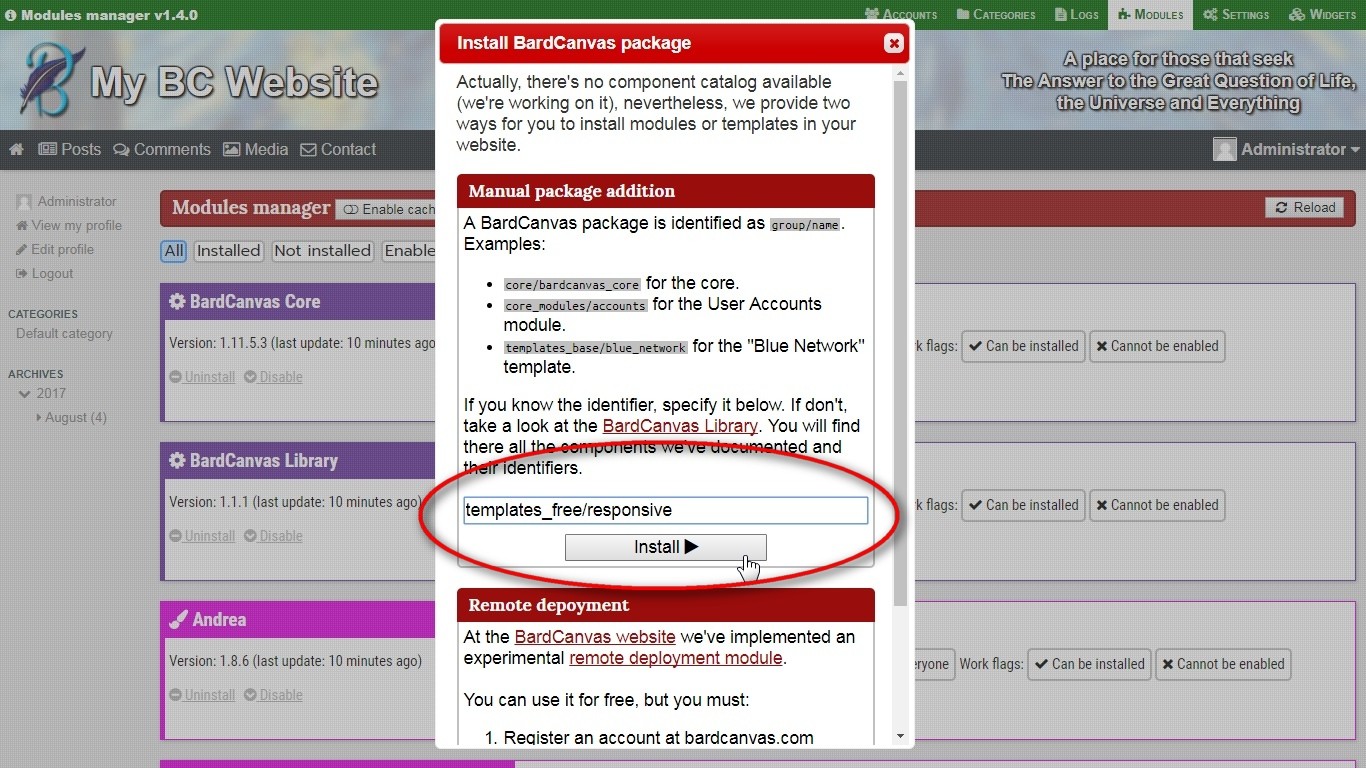Click Can be installed flag for Andrea
1366x768 pixels.
coord(1089,664)
